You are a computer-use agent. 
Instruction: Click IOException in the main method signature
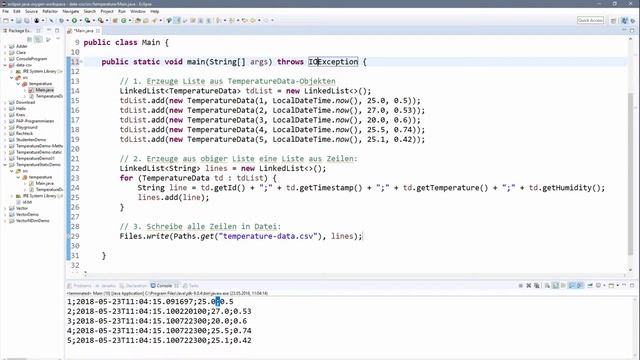coord(333,62)
